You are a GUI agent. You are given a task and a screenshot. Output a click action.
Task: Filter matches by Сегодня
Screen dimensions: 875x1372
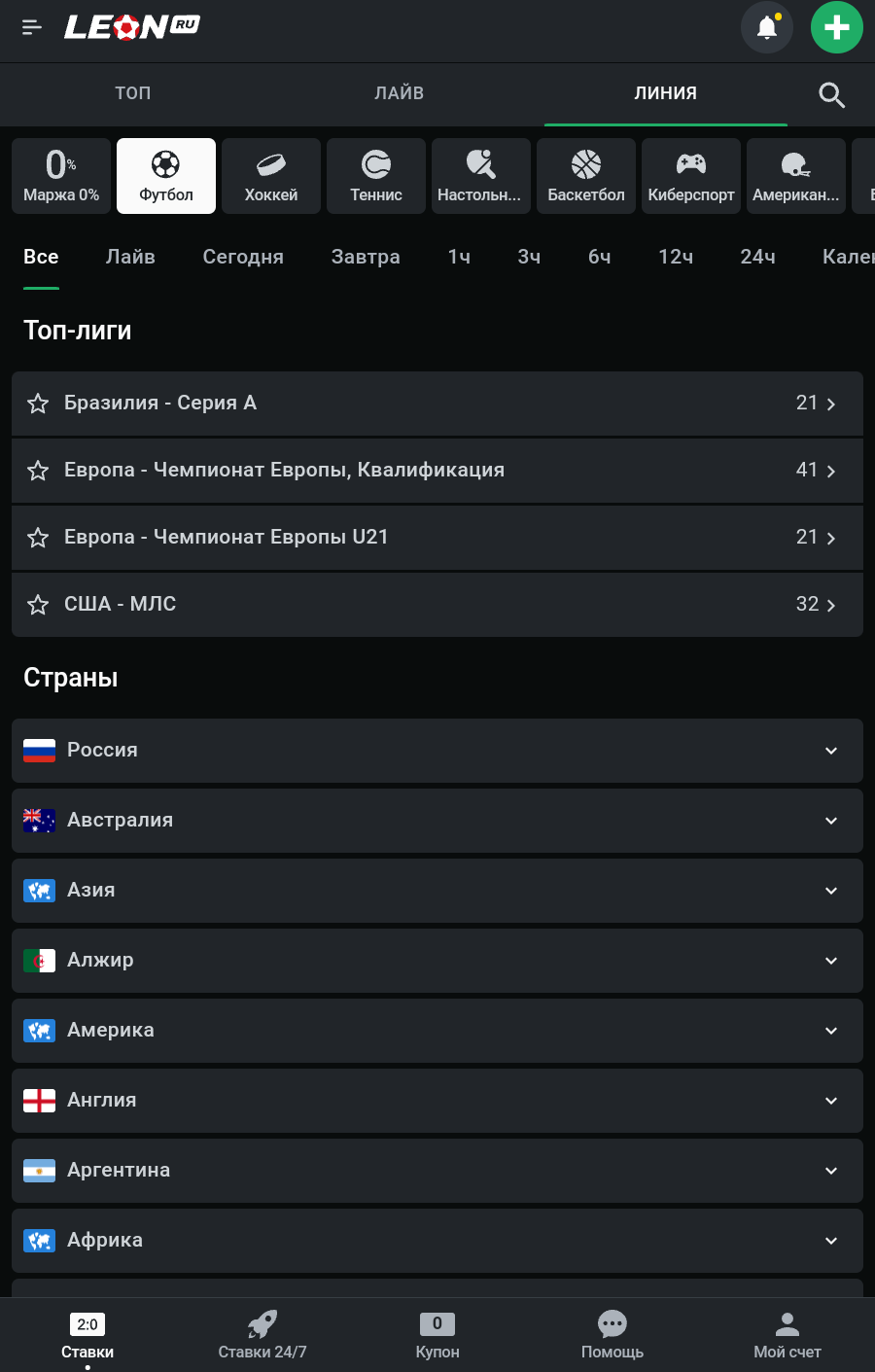(243, 257)
